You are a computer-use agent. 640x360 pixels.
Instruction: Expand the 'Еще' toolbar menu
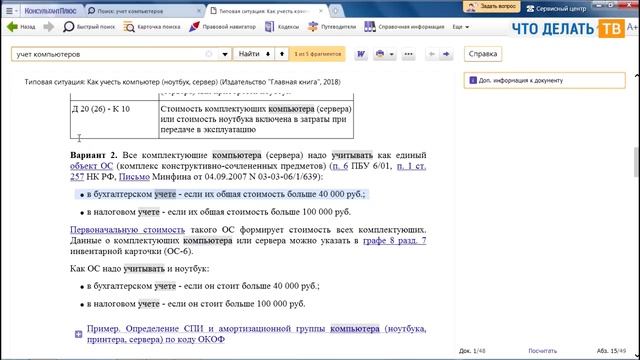point(460,27)
